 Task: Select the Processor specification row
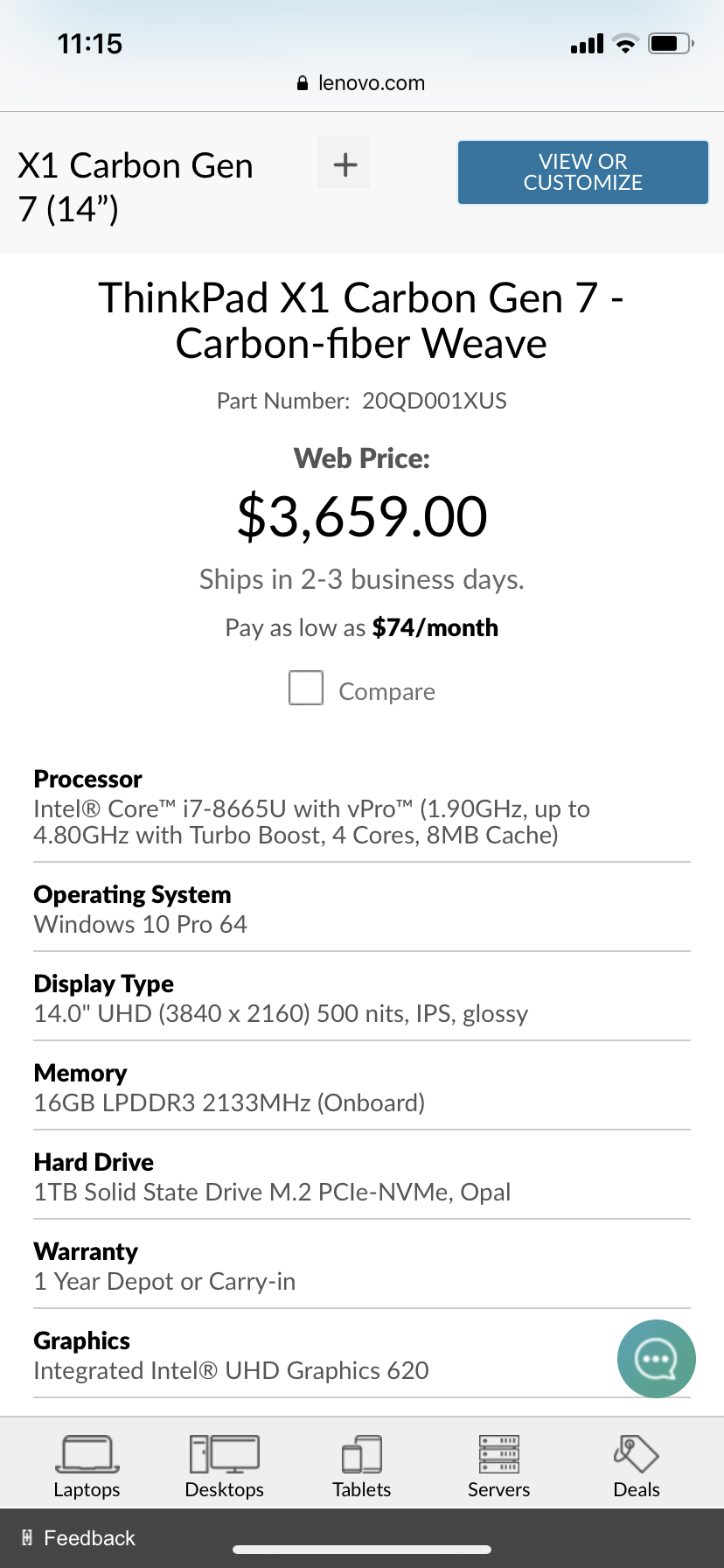click(362, 807)
